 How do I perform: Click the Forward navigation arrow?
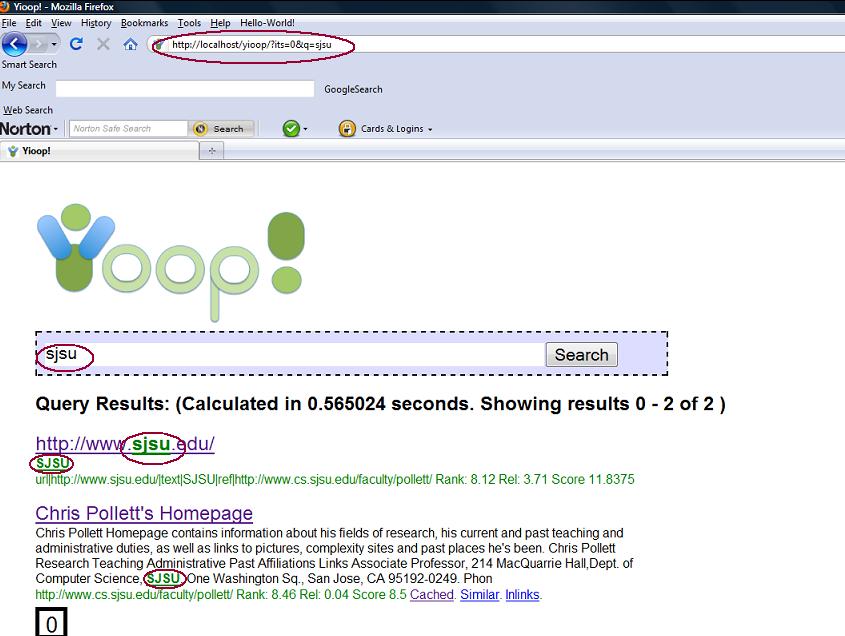tap(39, 45)
